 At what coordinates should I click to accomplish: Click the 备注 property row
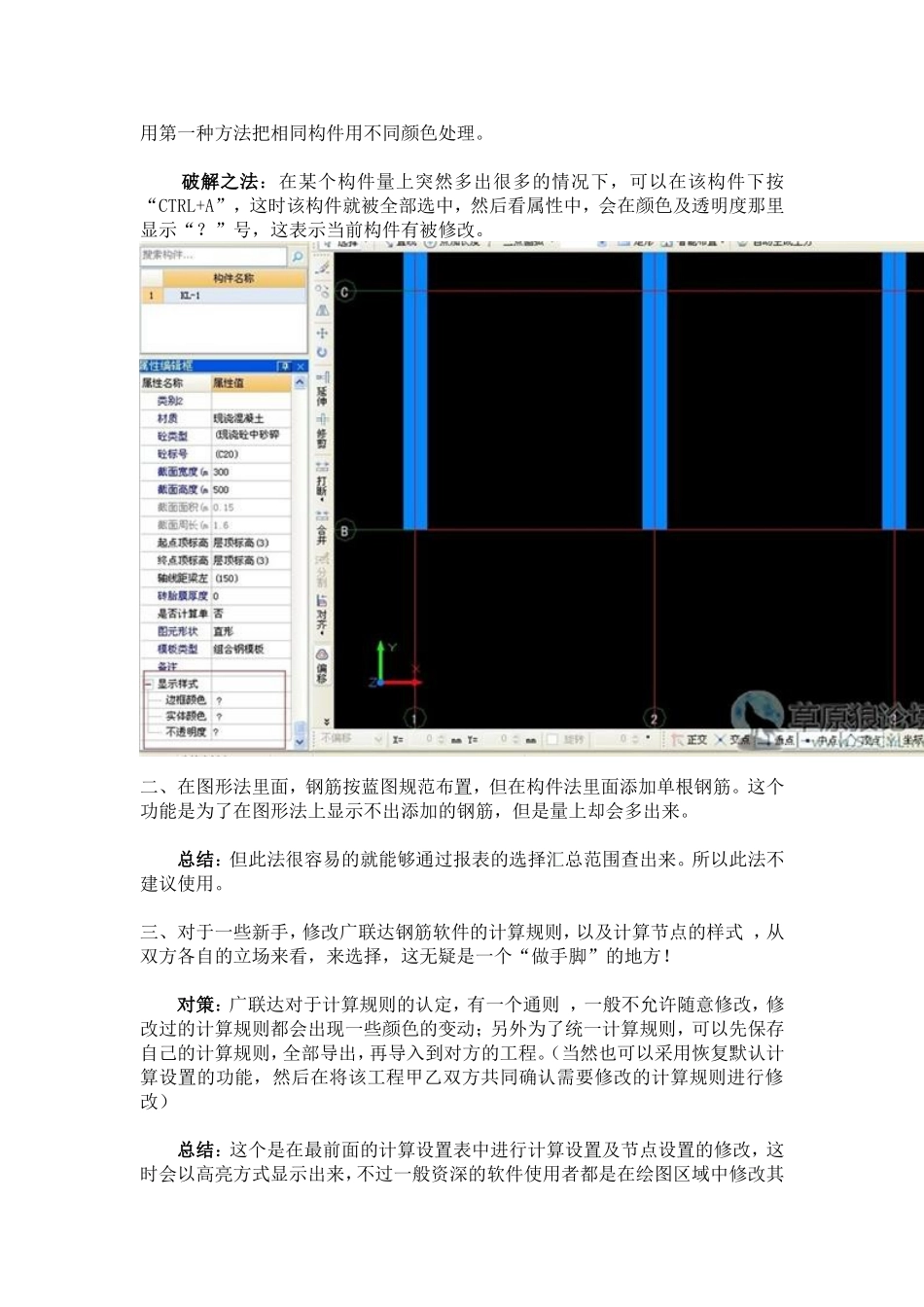(x=216, y=666)
